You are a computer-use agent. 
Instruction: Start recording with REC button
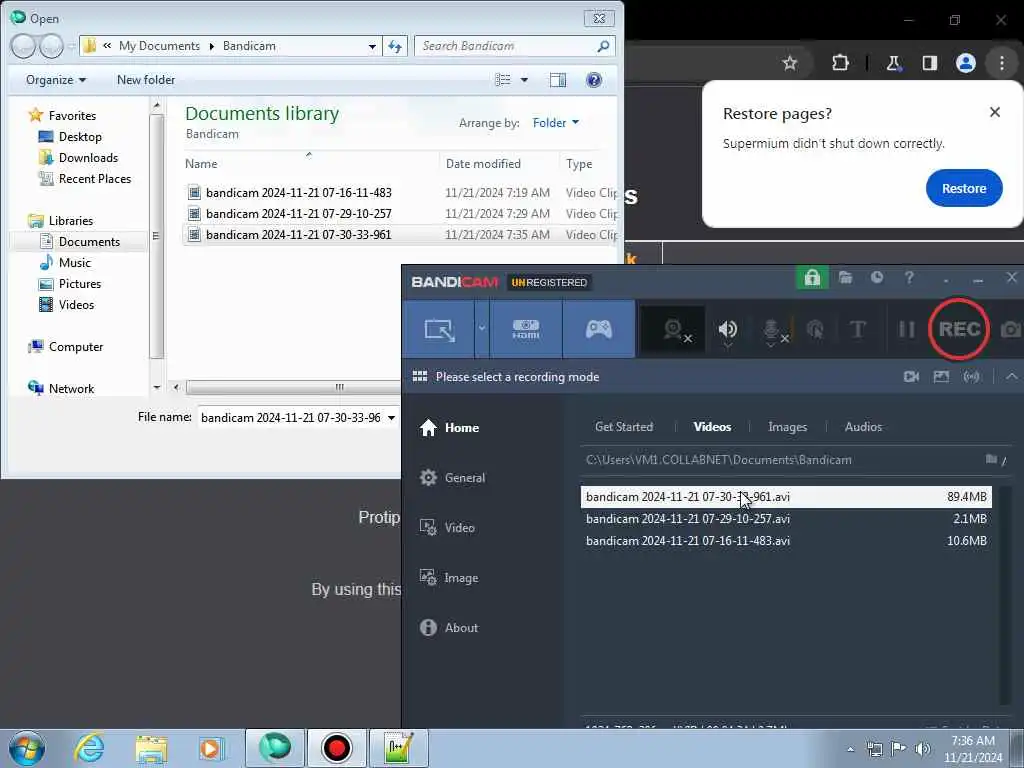point(959,329)
